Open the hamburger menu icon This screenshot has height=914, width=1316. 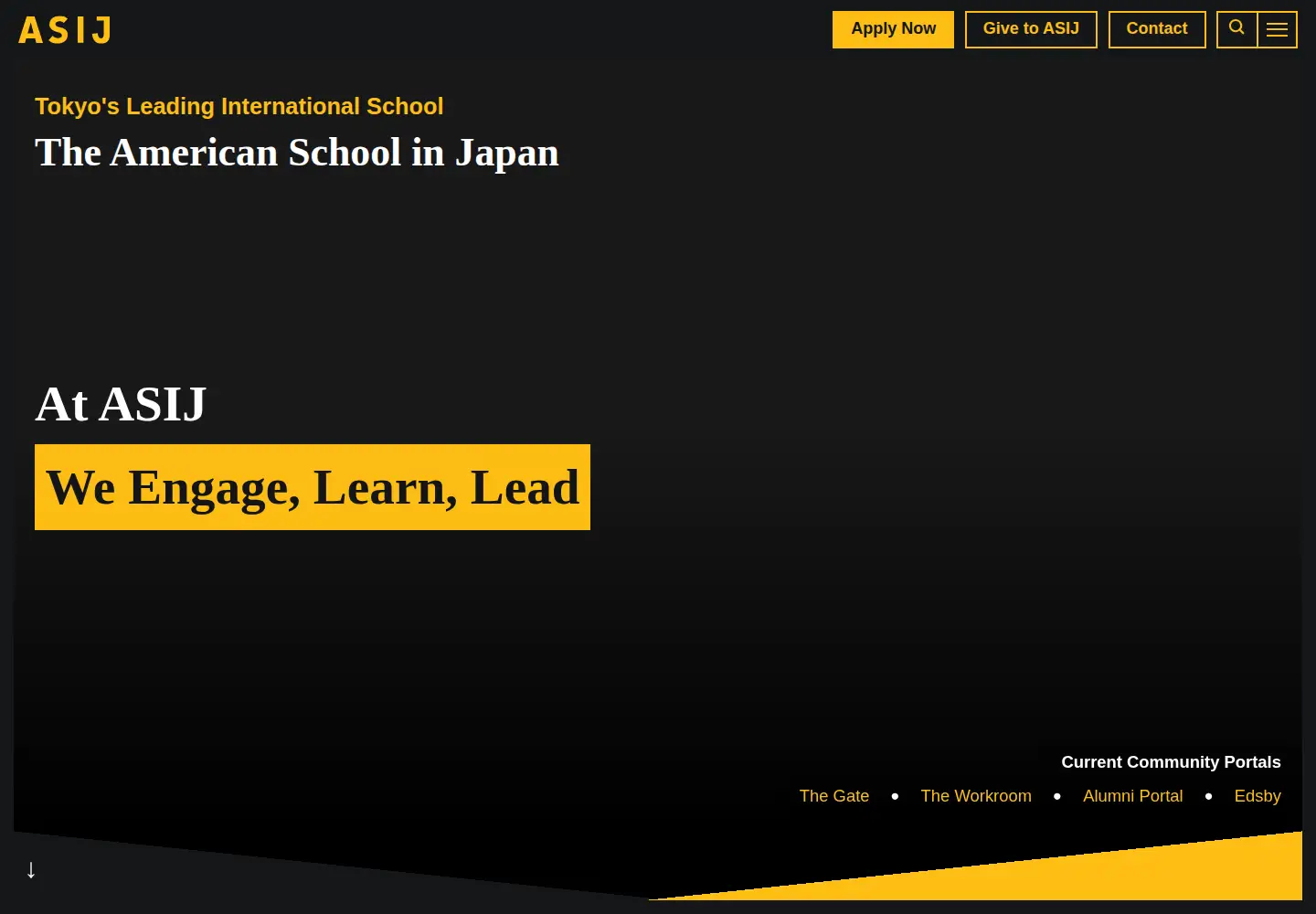pos(1278,29)
